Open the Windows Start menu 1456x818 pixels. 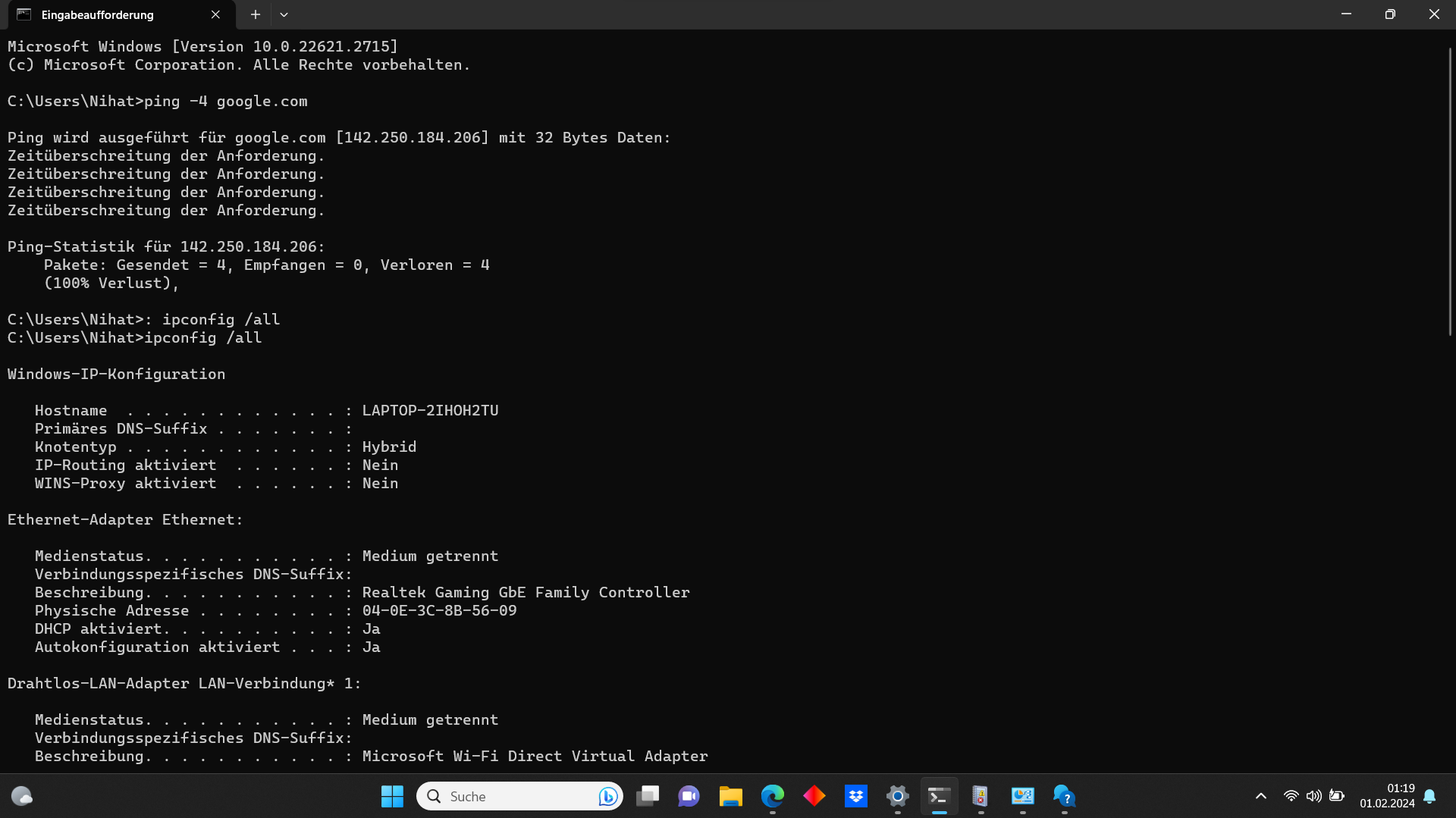tap(392, 796)
